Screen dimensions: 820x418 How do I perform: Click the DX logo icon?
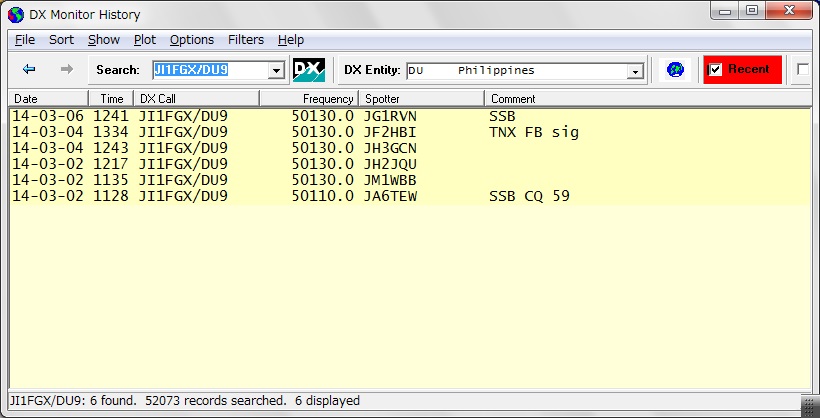(309, 70)
